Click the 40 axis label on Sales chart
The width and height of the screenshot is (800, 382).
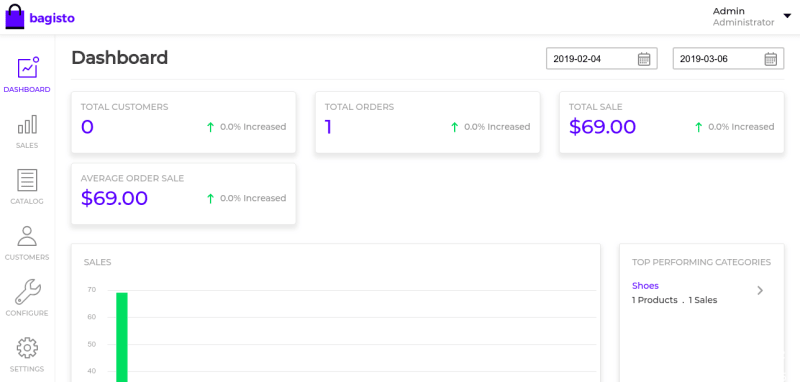91,371
